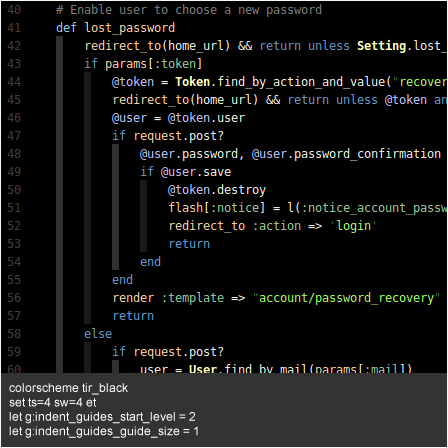Click line number 41 in the gutter
Image resolution: width=448 pixels, height=448 pixels.
tap(14, 28)
